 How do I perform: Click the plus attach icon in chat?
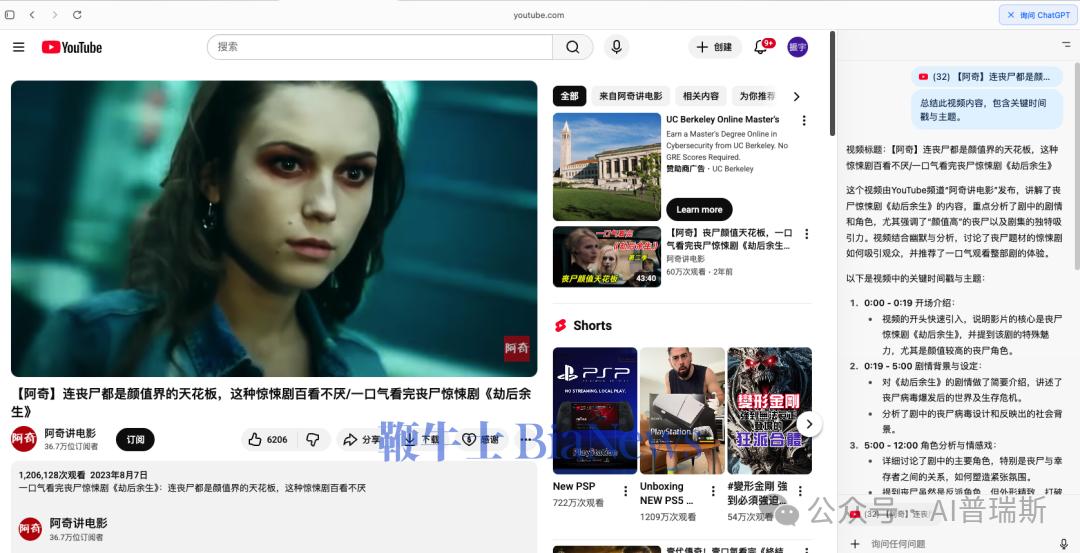click(855, 543)
